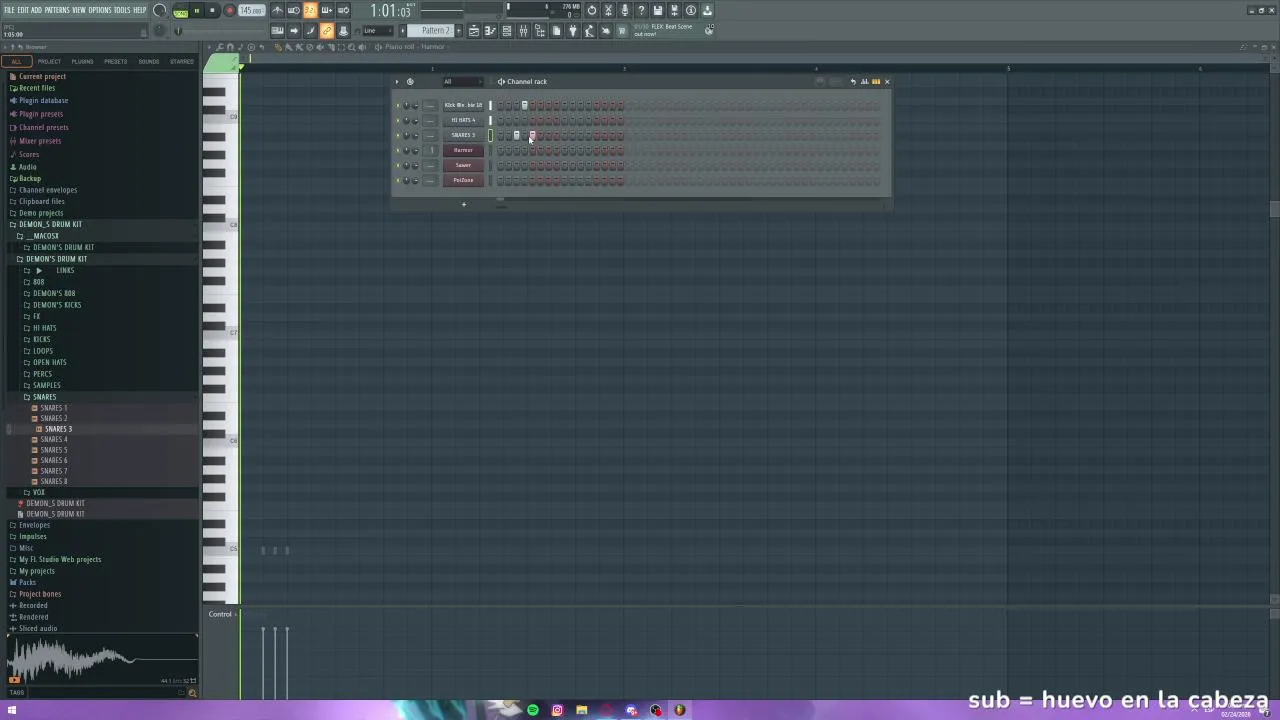1280x720 pixels.
Task: Select the SNARES 8 sample
Action: (53, 481)
